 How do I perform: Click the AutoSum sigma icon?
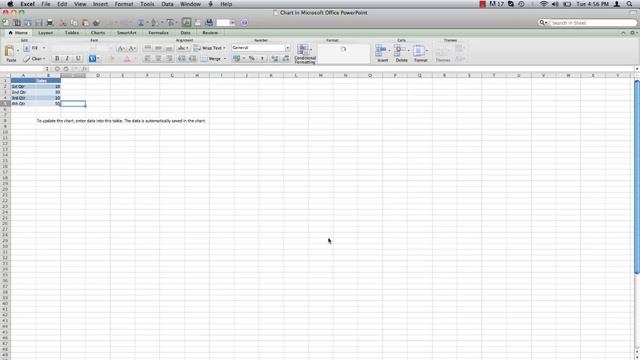pos(141,22)
